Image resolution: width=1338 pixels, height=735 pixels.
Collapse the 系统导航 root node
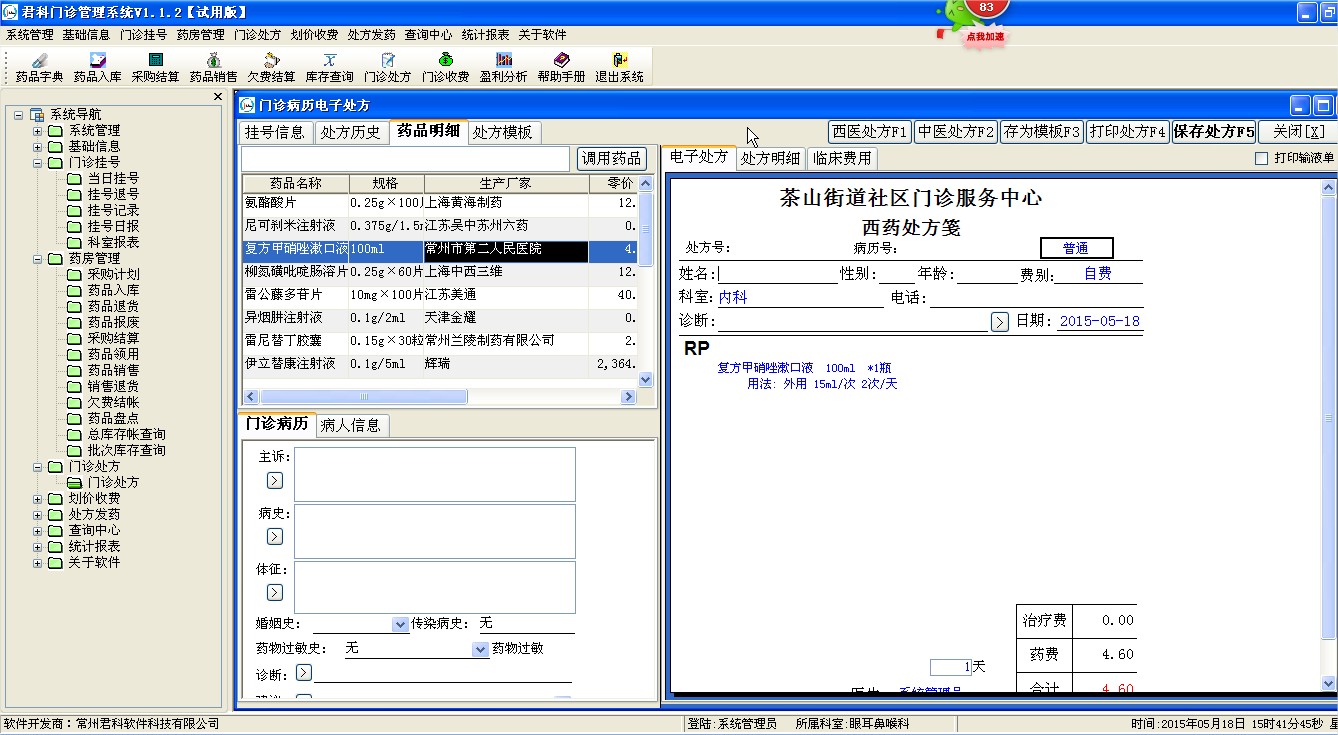tap(19, 115)
